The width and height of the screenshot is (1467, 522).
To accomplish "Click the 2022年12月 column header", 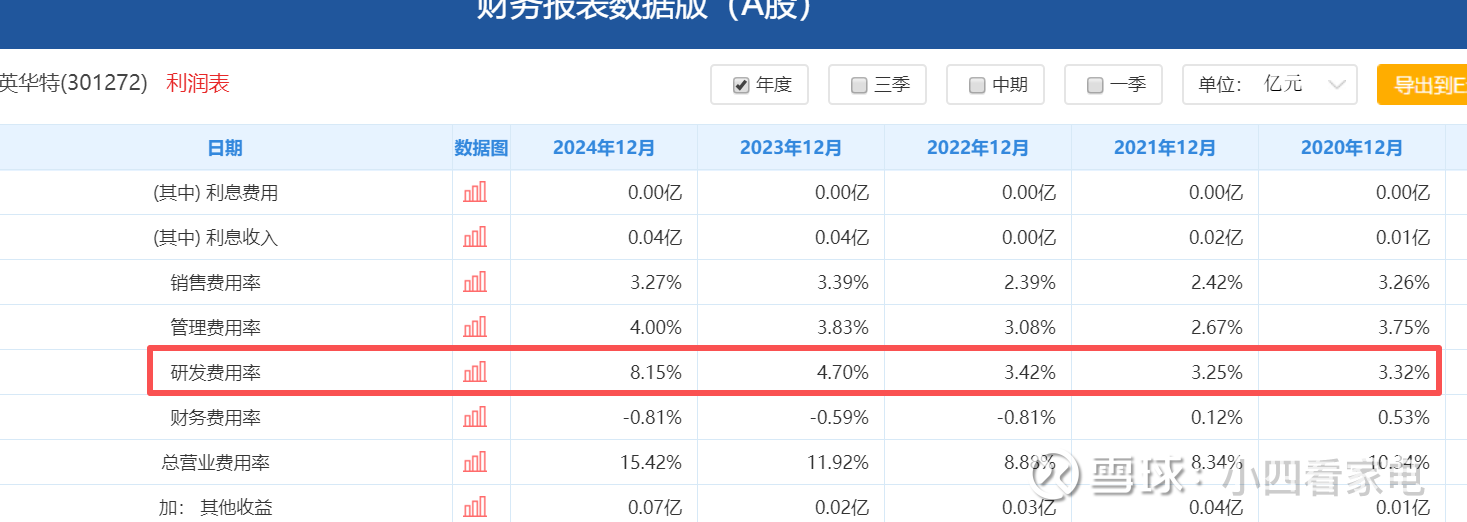I will click(x=978, y=148).
